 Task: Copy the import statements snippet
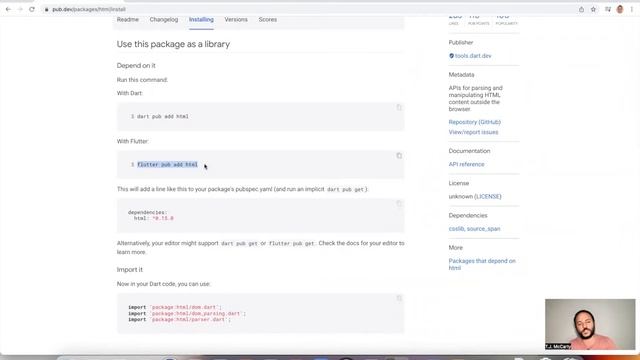399,298
